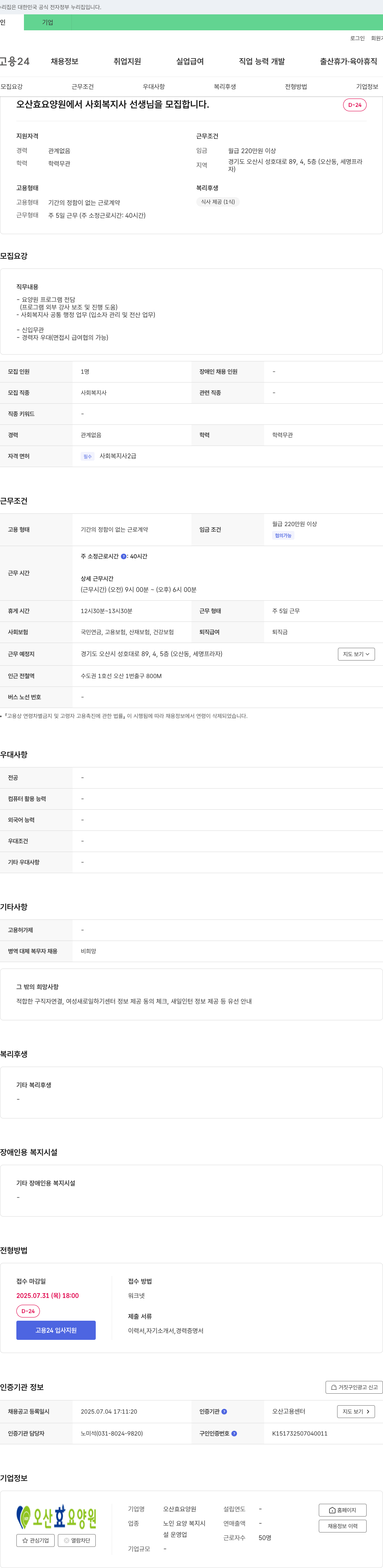Click the 국민연금, 고용보험, 산재보험, 건강보험 text
Image resolution: width=383 pixels, height=1568 pixels.
127,633
